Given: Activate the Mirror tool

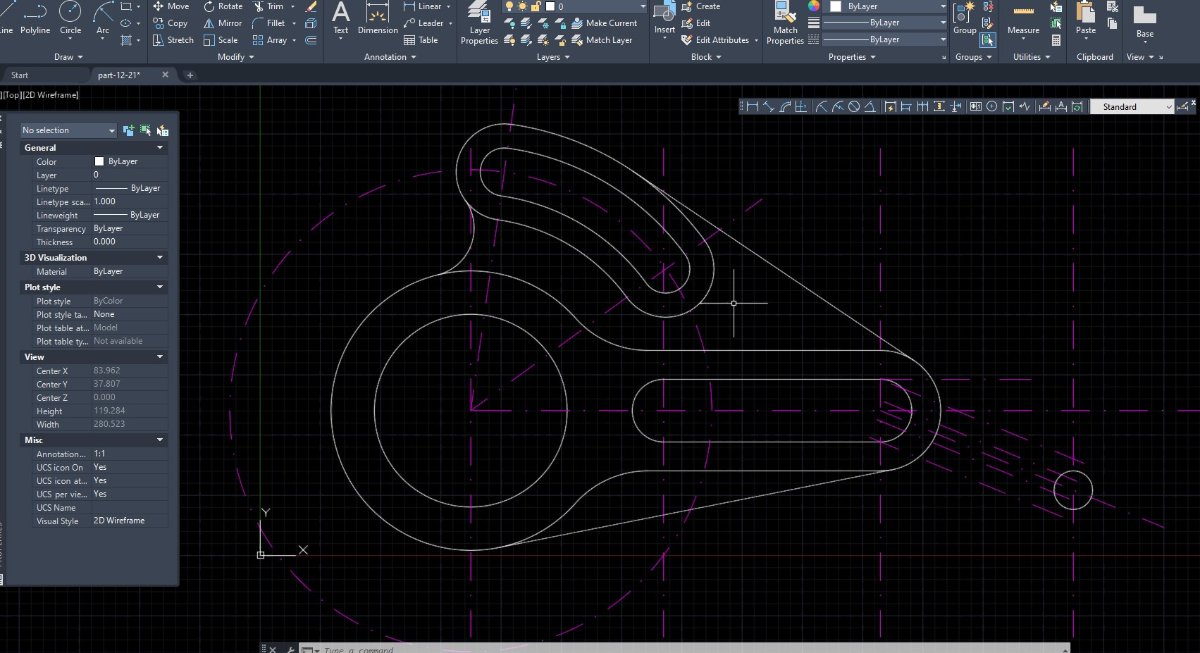Looking at the screenshot, I should [222, 23].
